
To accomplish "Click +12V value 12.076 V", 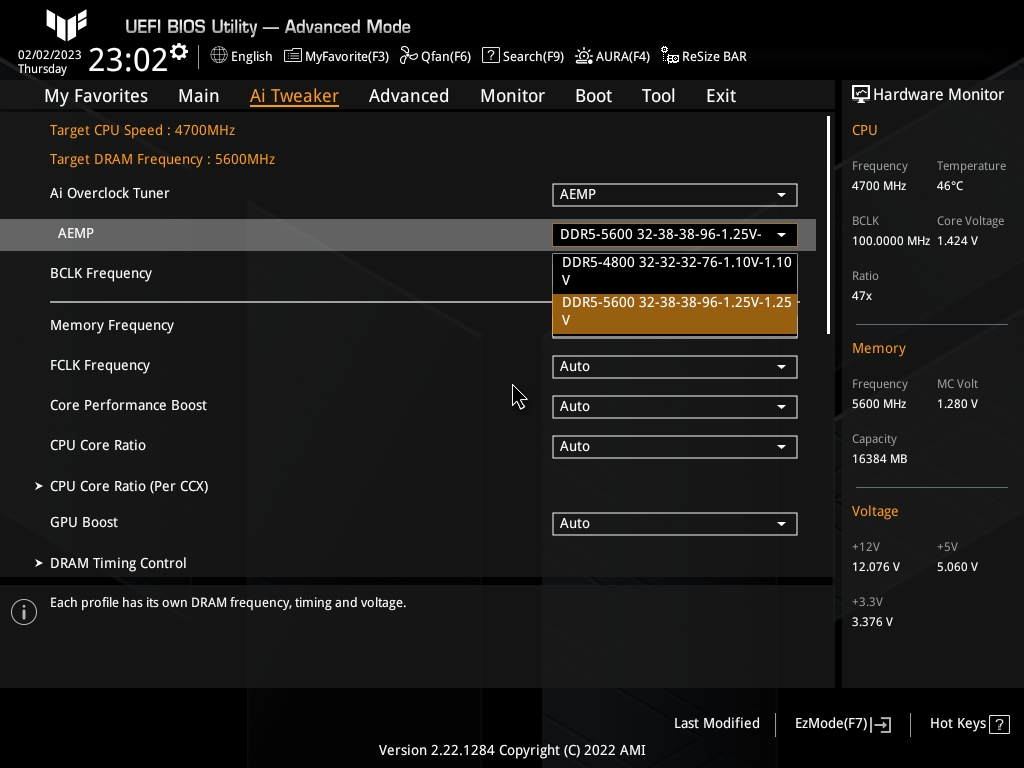I will (x=876, y=567).
